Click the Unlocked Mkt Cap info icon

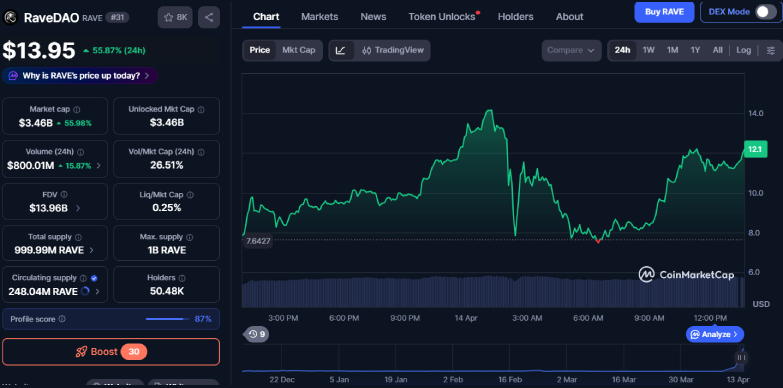(x=201, y=109)
